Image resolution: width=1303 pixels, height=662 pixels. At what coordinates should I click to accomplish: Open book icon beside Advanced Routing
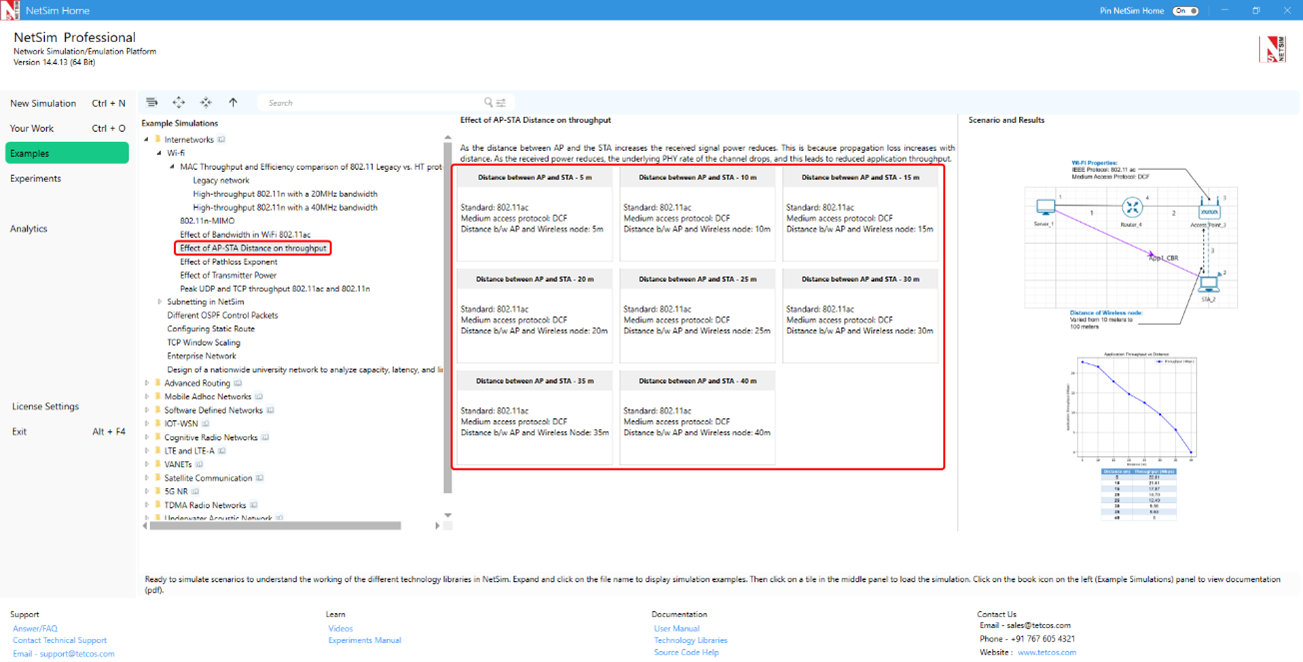pyautogui.click(x=238, y=383)
